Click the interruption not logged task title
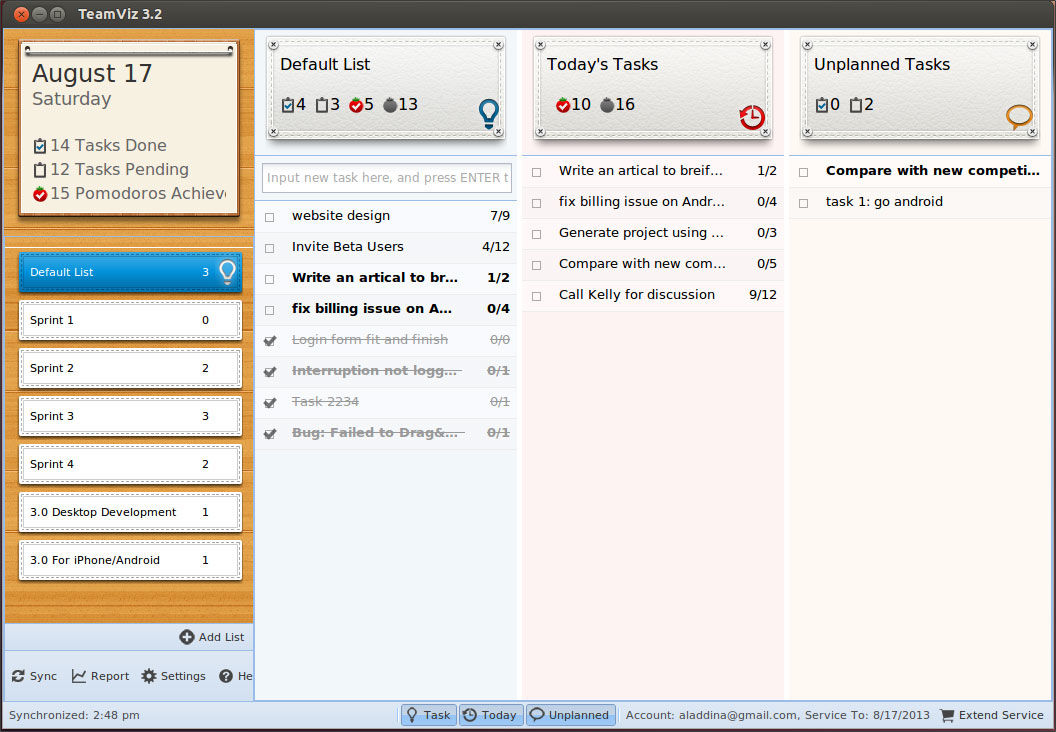The image size is (1056, 732). click(x=374, y=370)
